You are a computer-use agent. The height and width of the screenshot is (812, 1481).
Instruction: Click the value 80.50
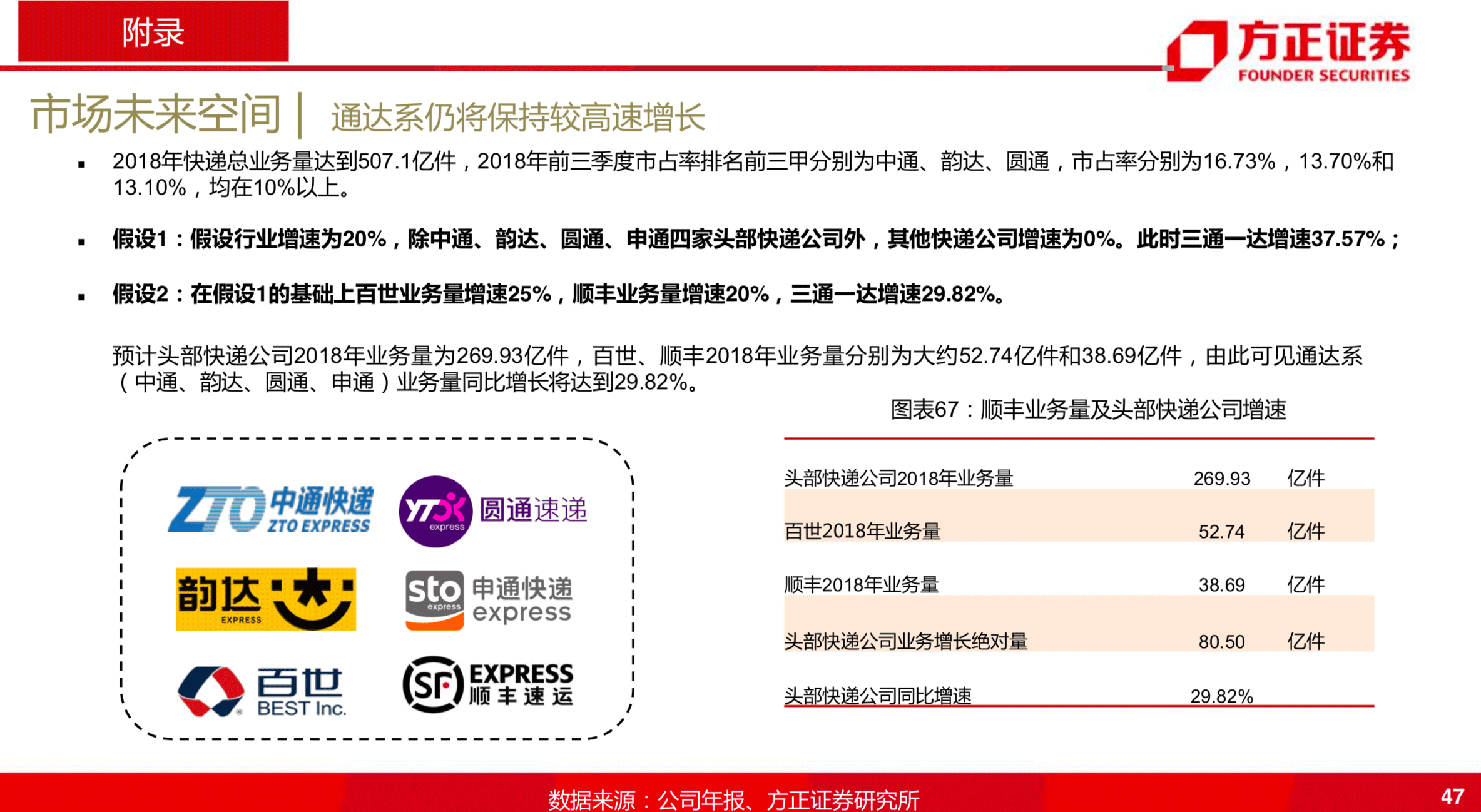1221,642
